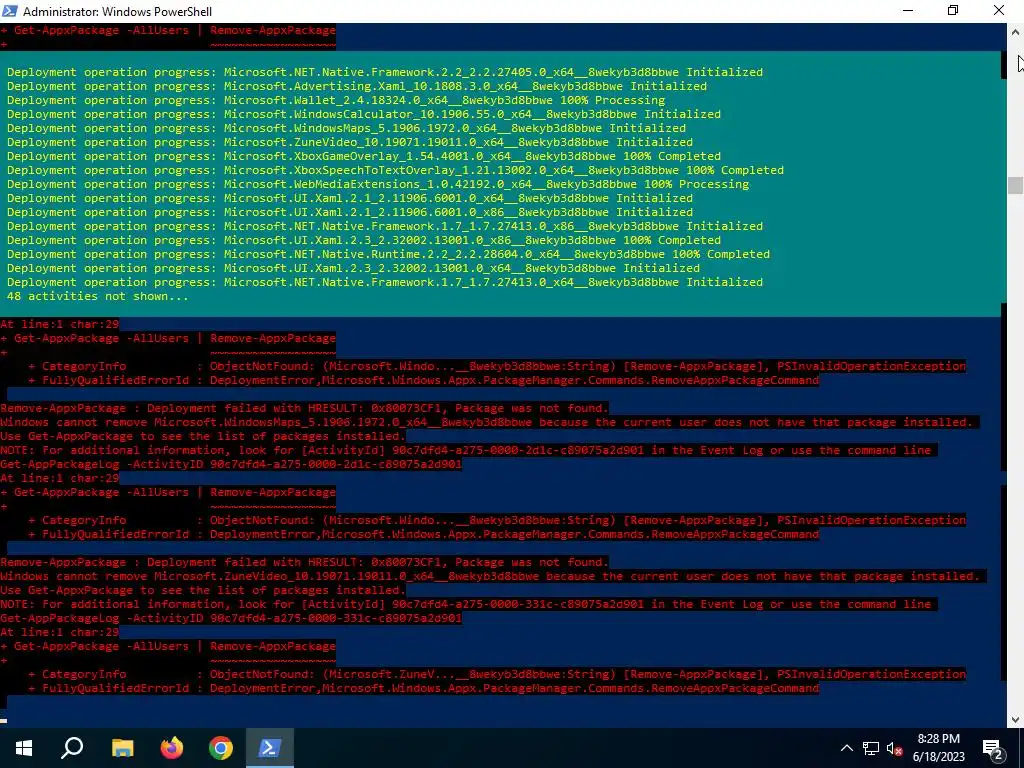Viewport: 1024px width, 768px height.
Task: Click the Microsoft.UI.Xaml.2.1 x86 progress line
Action: 350,212
